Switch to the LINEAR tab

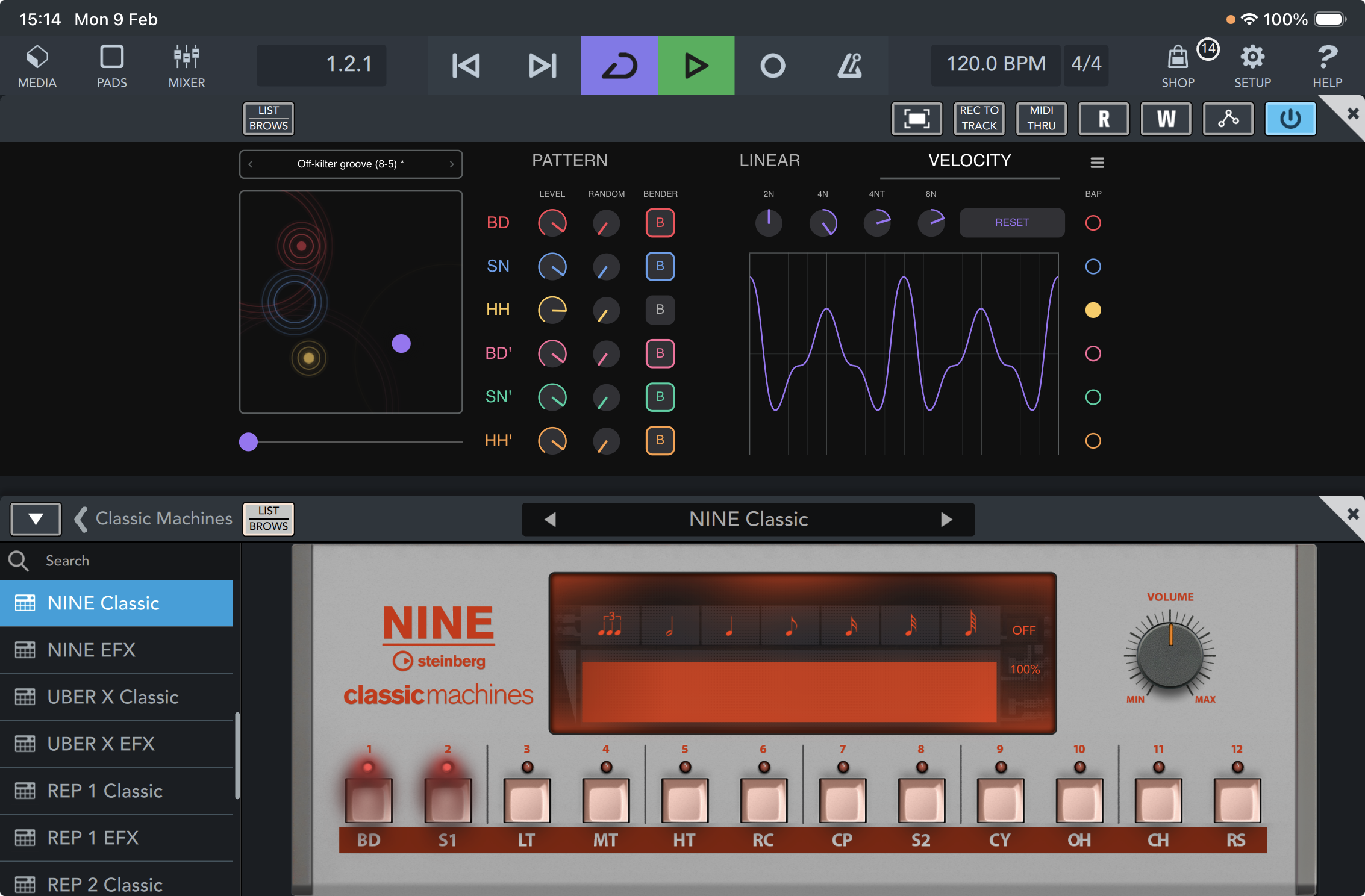(x=769, y=160)
